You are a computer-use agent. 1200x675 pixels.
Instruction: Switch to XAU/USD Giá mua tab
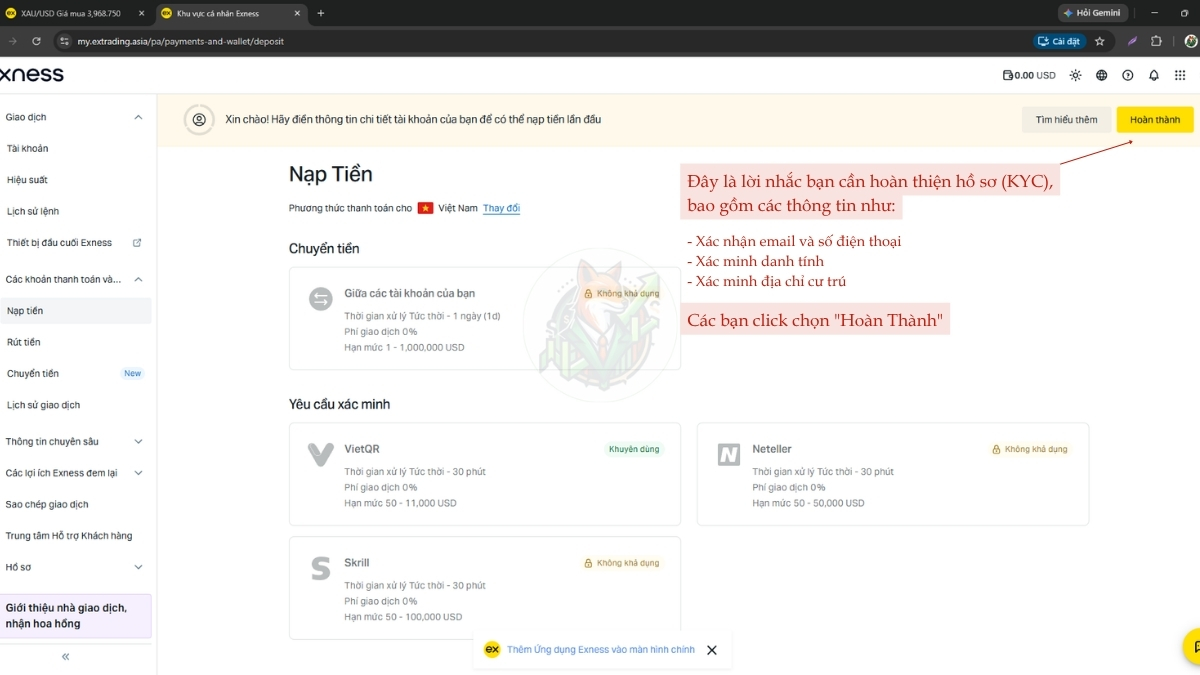tap(77, 13)
